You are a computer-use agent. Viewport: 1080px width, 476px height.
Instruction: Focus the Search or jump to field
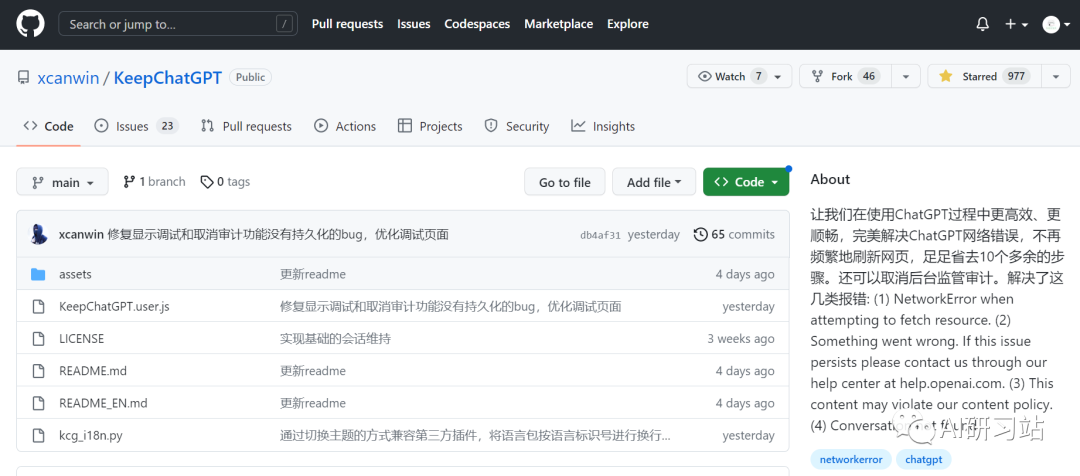(178, 24)
